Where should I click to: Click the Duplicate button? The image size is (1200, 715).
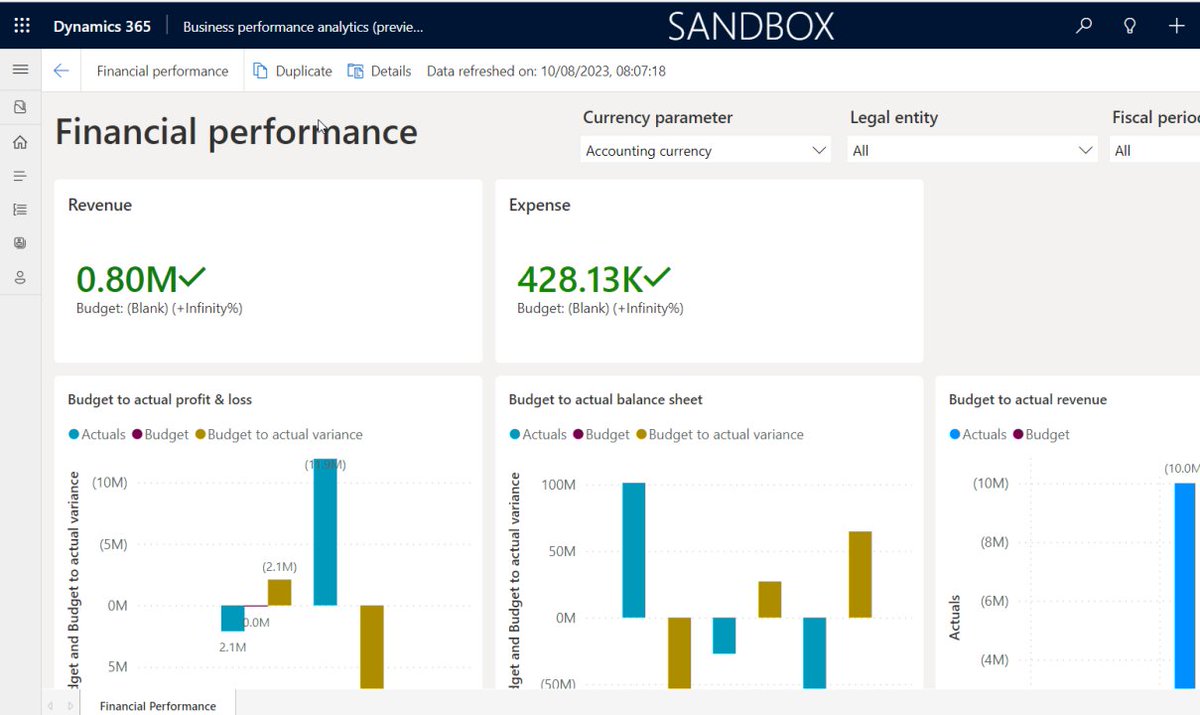pyautogui.click(x=292, y=71)
